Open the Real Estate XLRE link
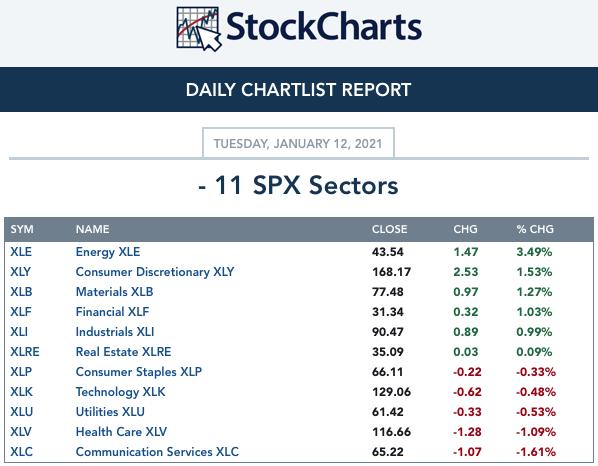598x466 pixels. click(124, 352)
